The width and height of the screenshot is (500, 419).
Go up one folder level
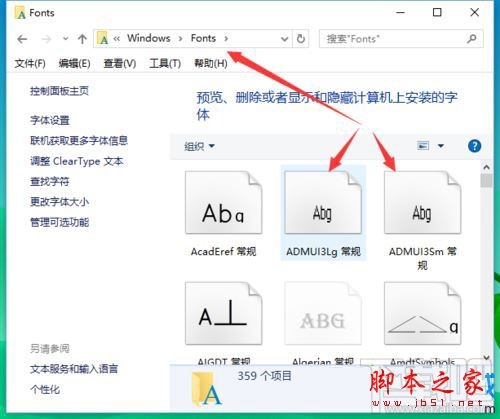pyautogui.click(x=82, y=39)
